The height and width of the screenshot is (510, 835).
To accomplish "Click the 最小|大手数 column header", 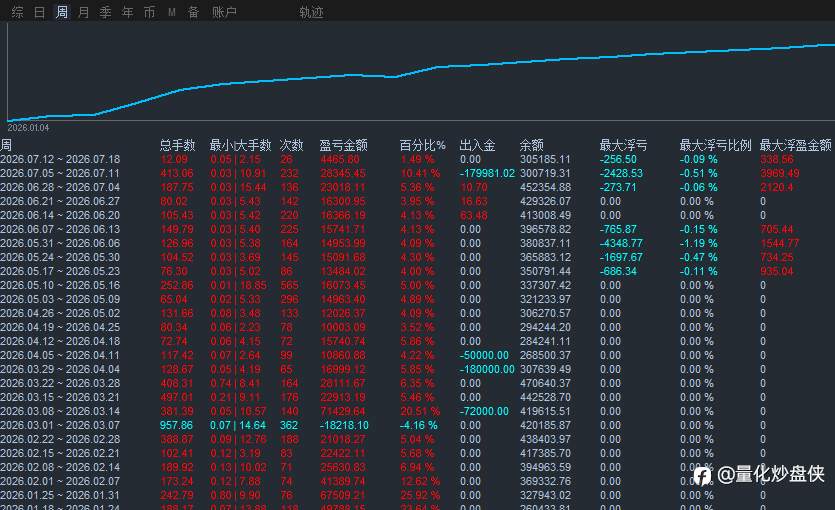I will tap(240, 145).
